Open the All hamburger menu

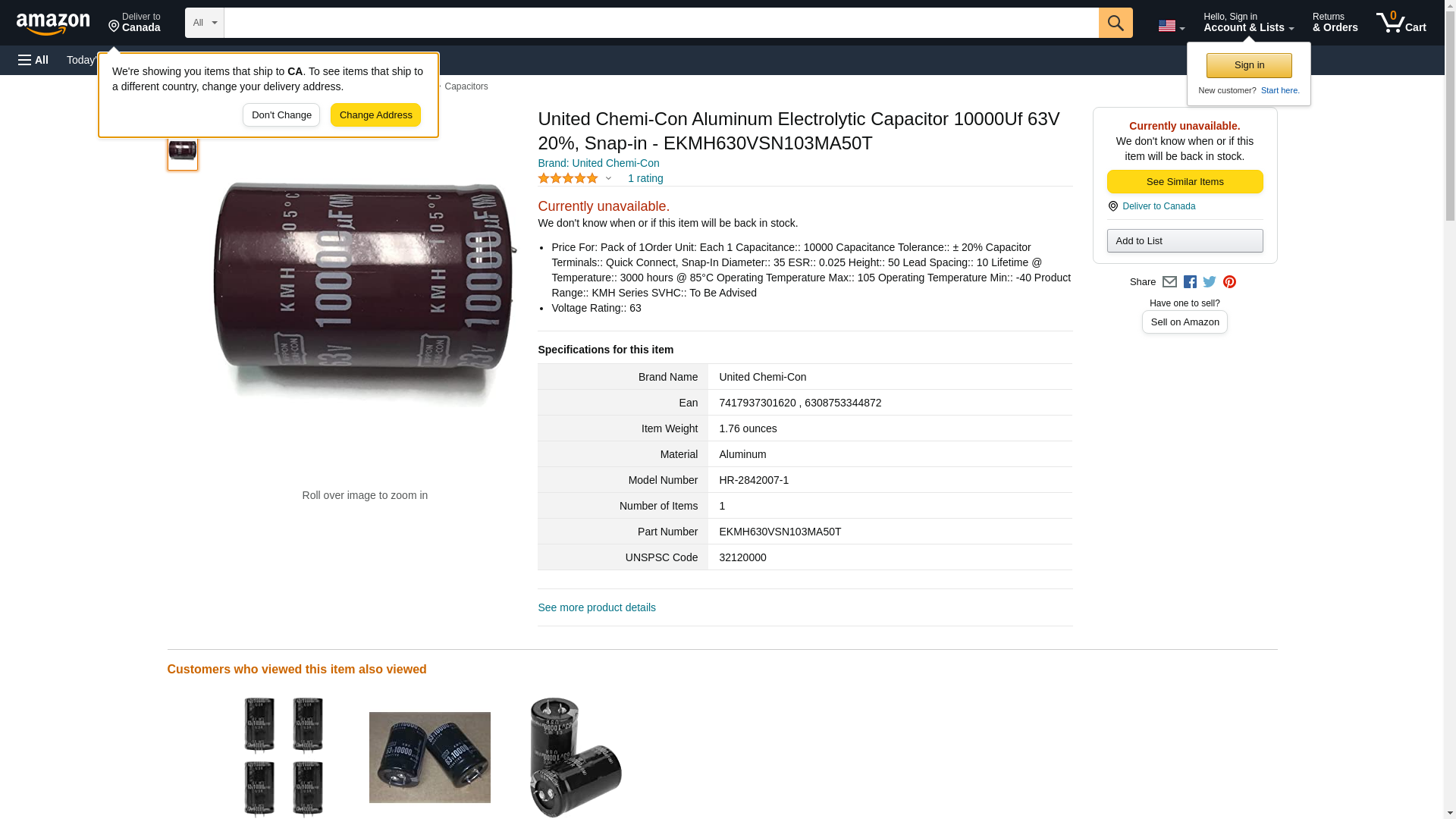pos(33,60)
